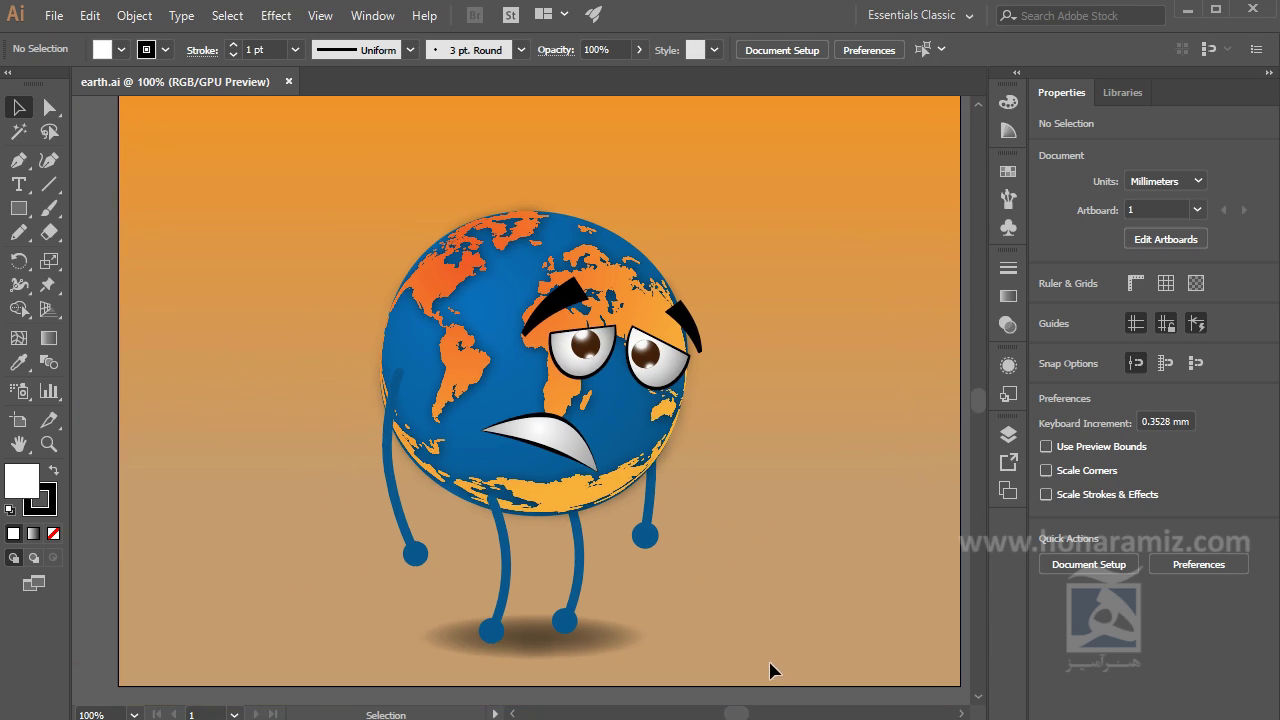Open the Stroke panel lines icon
The image size is (1280, 720).
coord(1008,268)
